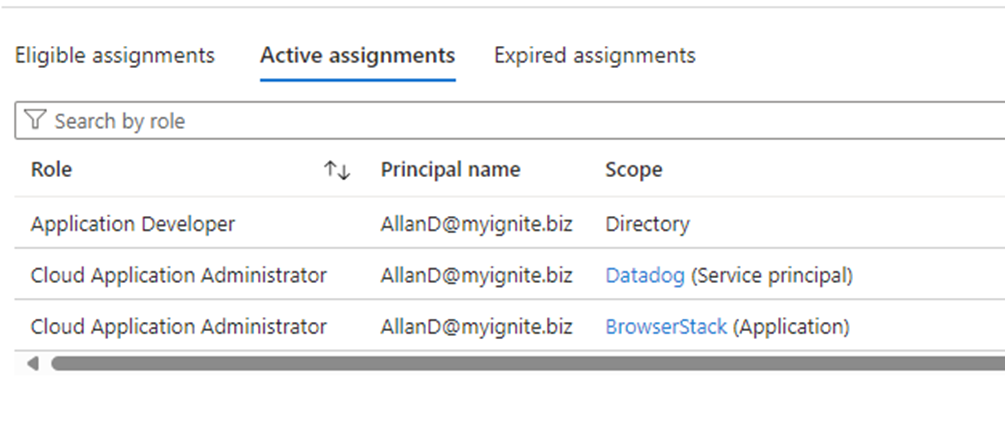Open the BrowserStack application link
This screenshot has width=1005, height=430.
click(x=666, y=327)
